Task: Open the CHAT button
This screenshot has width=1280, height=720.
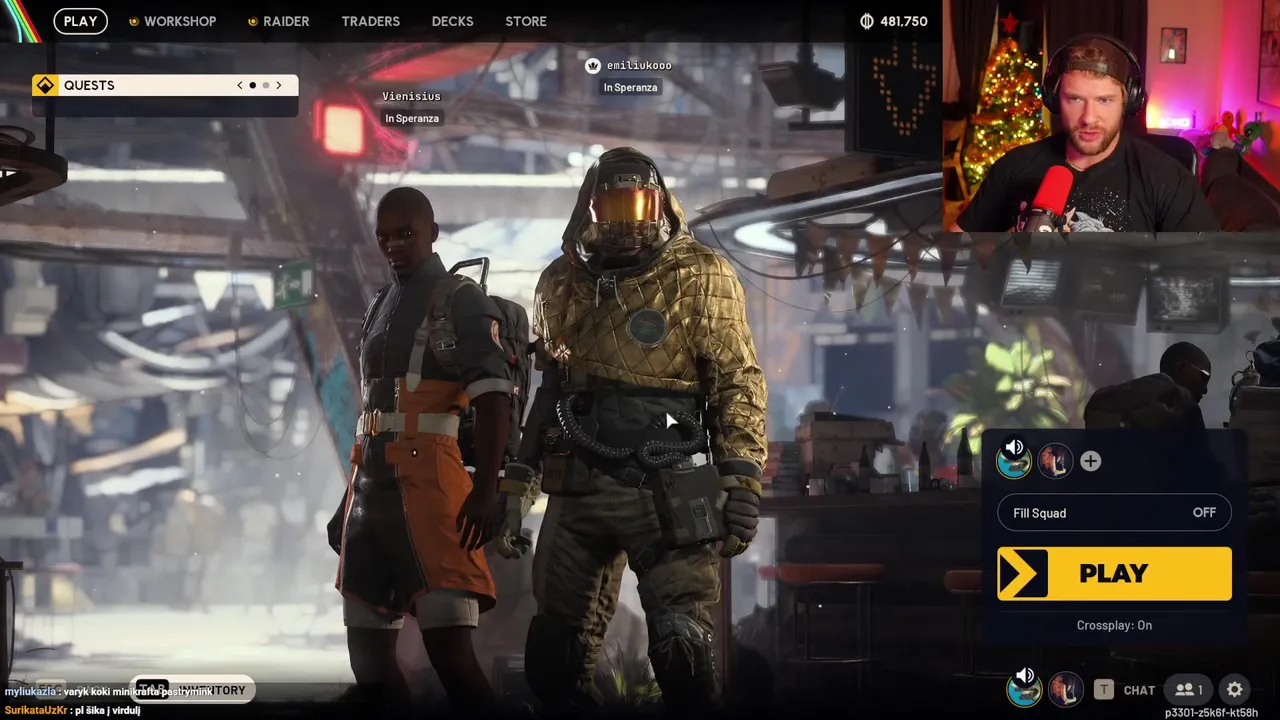Action: pyautogui.click(x=1139, y=690)
